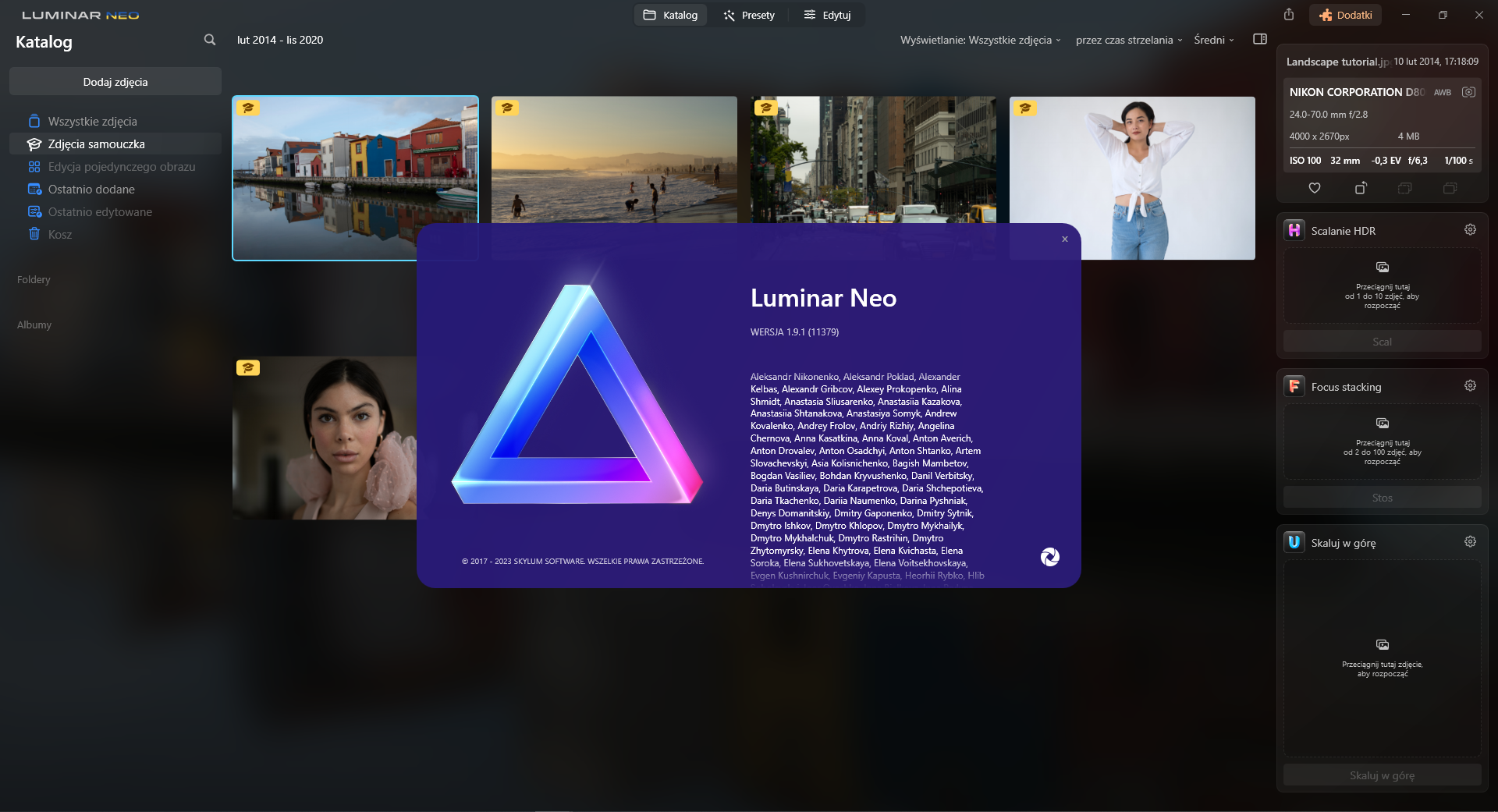Open the catalog search icon

(210, 40)
